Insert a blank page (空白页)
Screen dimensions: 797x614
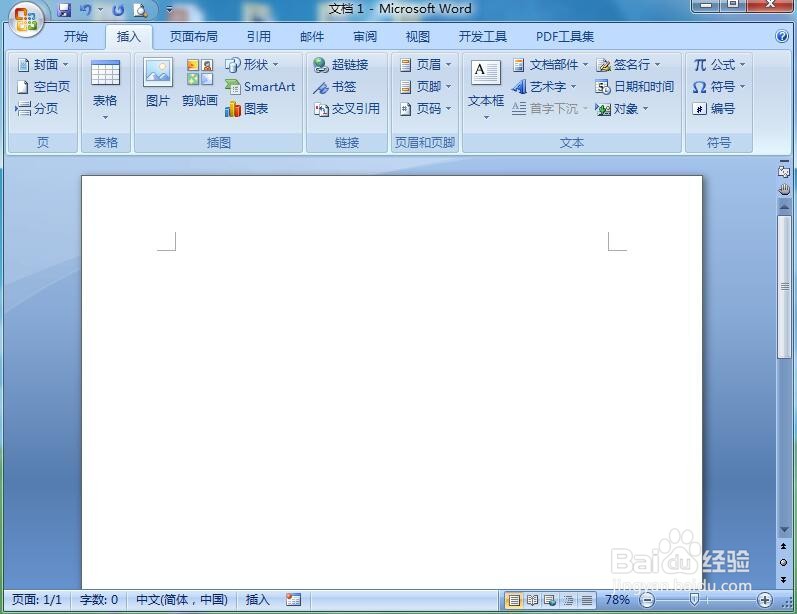pyautogui.click(x=43, y=87)
